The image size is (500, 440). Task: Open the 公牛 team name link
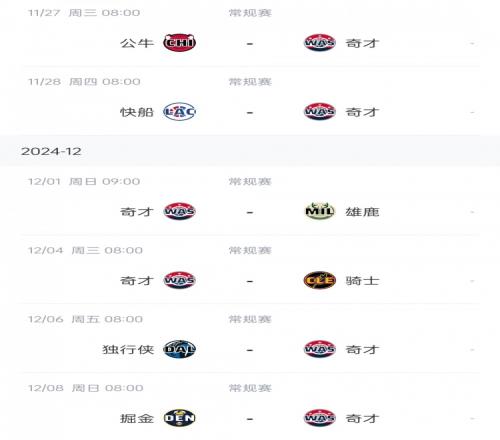[x=137, y=43]
